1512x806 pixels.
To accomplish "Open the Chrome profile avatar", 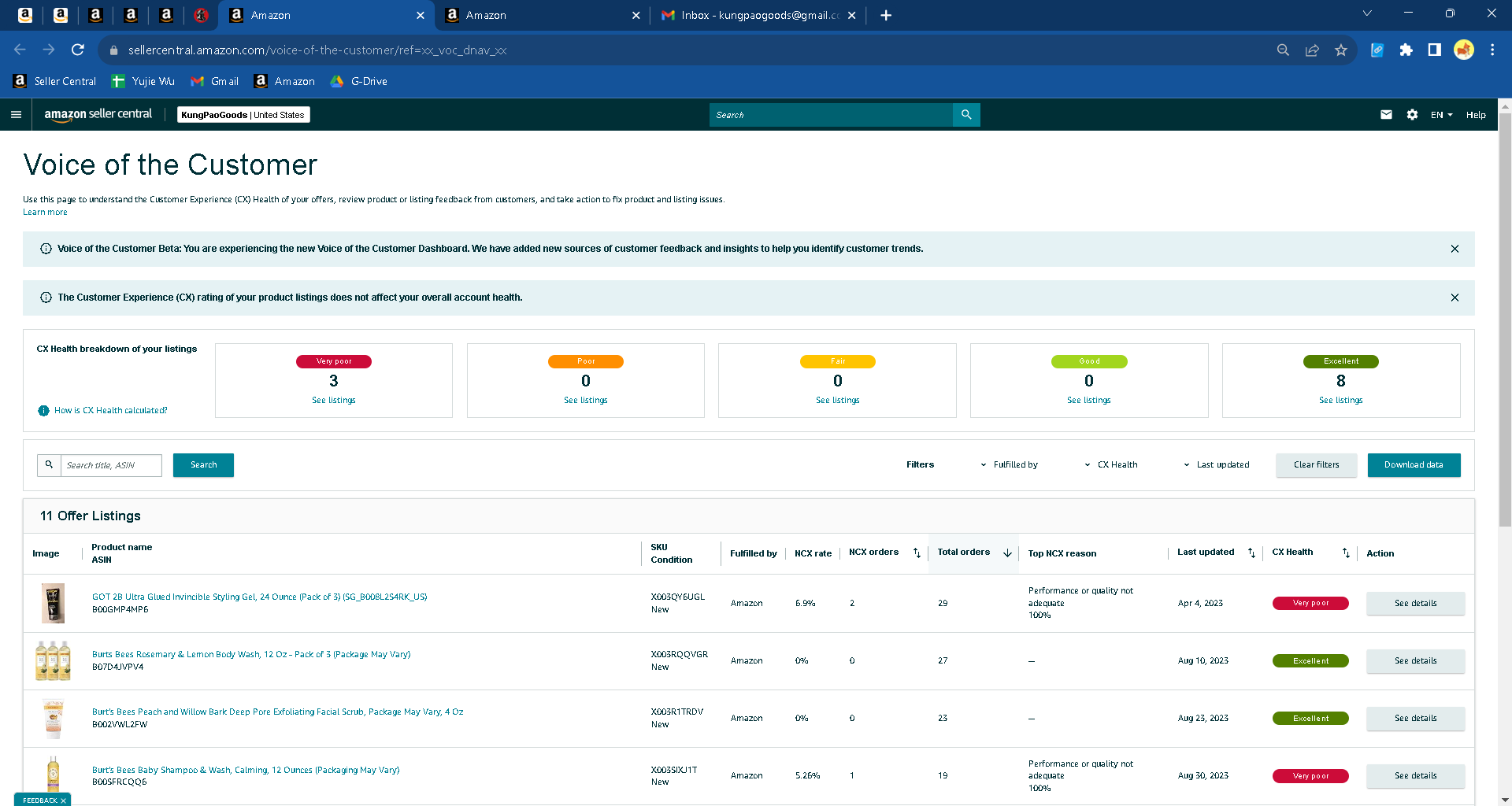I will click(1463, 50).
